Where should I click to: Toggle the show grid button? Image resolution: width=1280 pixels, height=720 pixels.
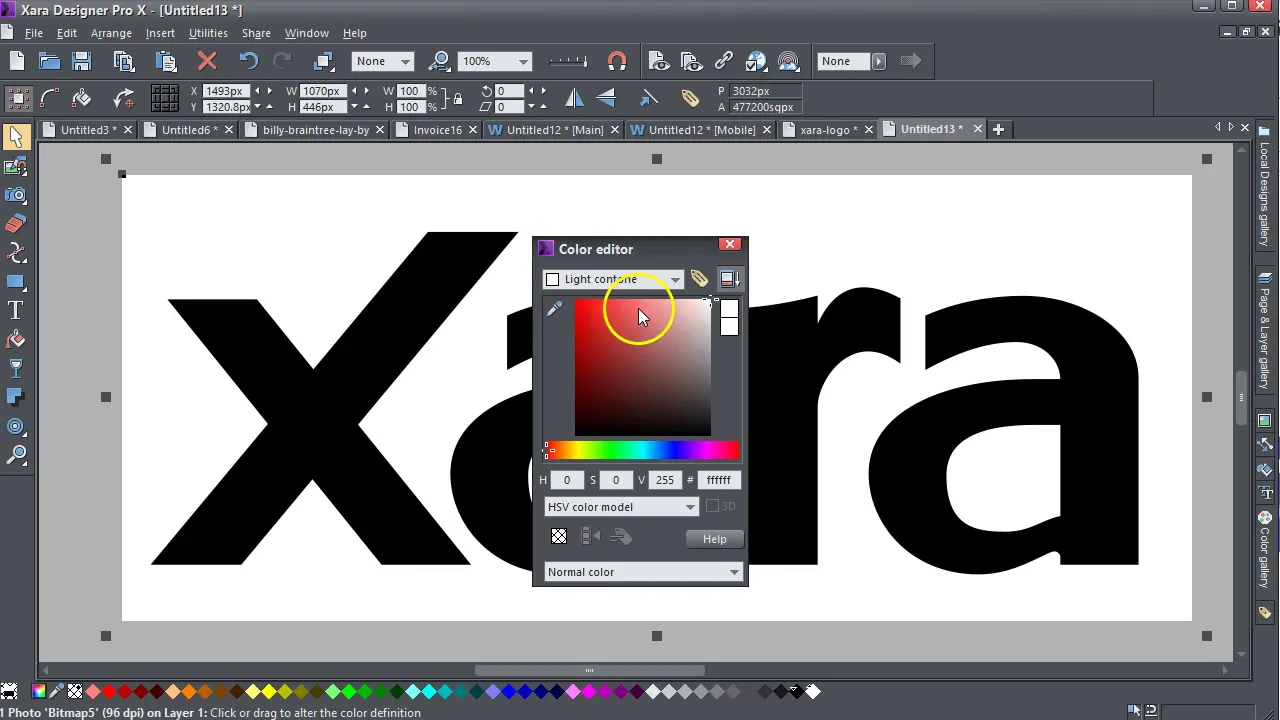point(165,98)
